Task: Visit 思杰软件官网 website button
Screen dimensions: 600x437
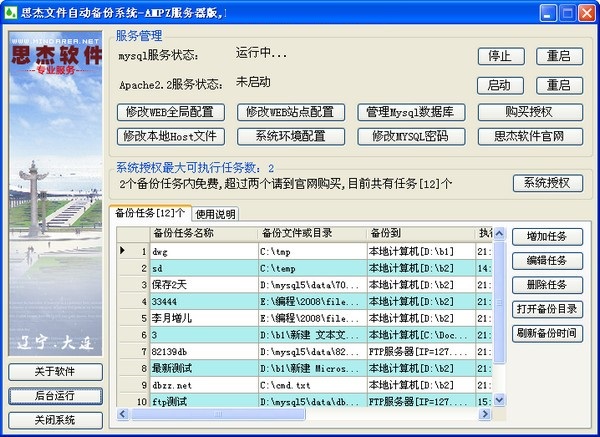Action: tap(529, 135)
